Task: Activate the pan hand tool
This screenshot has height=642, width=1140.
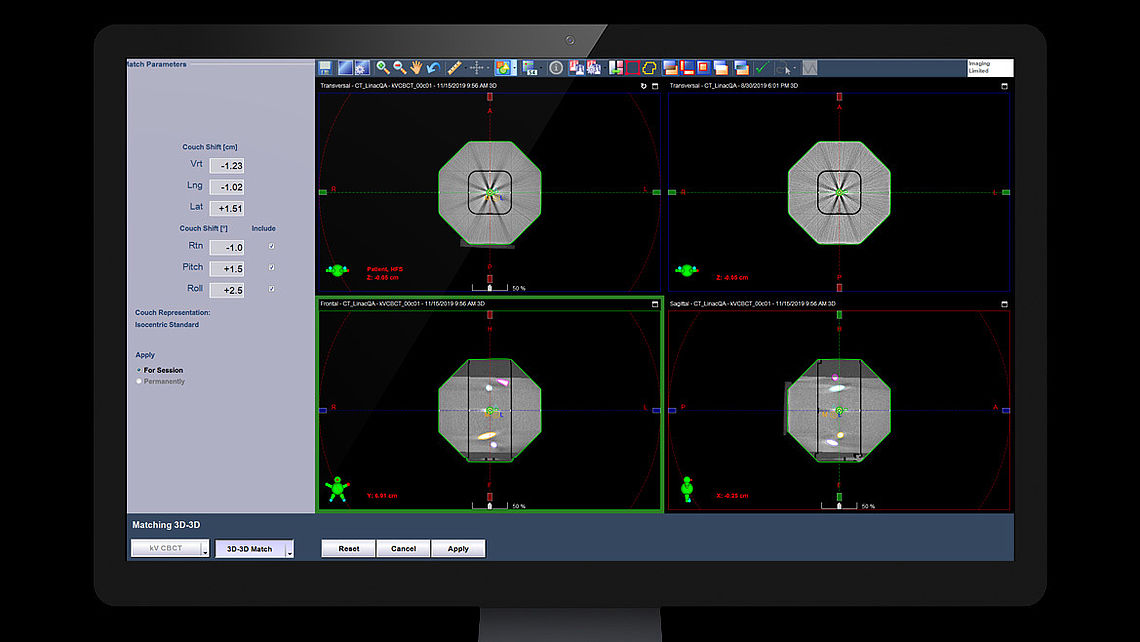Action: (x=417, y=66)
